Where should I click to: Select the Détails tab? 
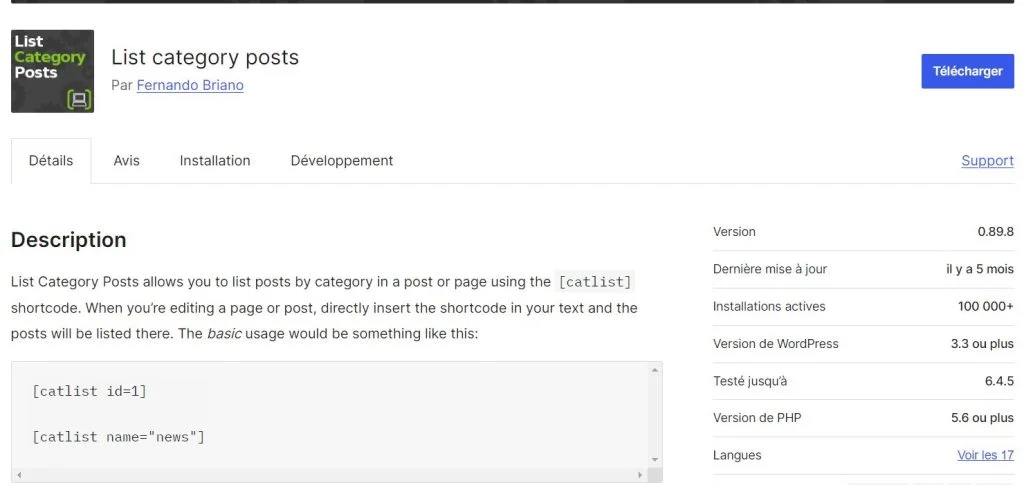tap(51, 161)
